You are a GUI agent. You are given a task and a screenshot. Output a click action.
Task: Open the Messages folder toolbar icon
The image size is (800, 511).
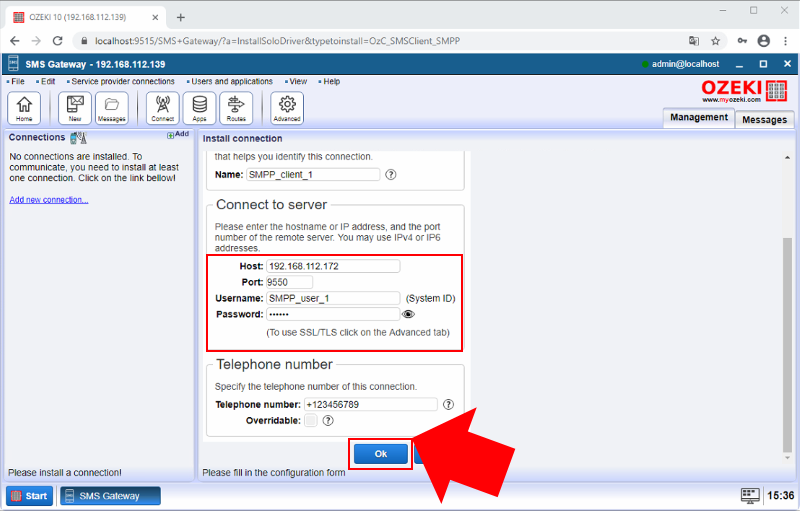click(112, 108)
